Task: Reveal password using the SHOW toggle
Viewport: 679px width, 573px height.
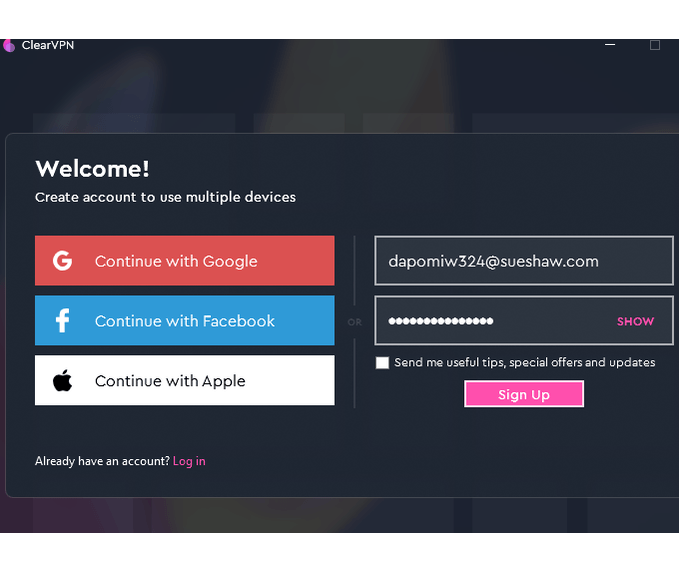Action: 635,321
